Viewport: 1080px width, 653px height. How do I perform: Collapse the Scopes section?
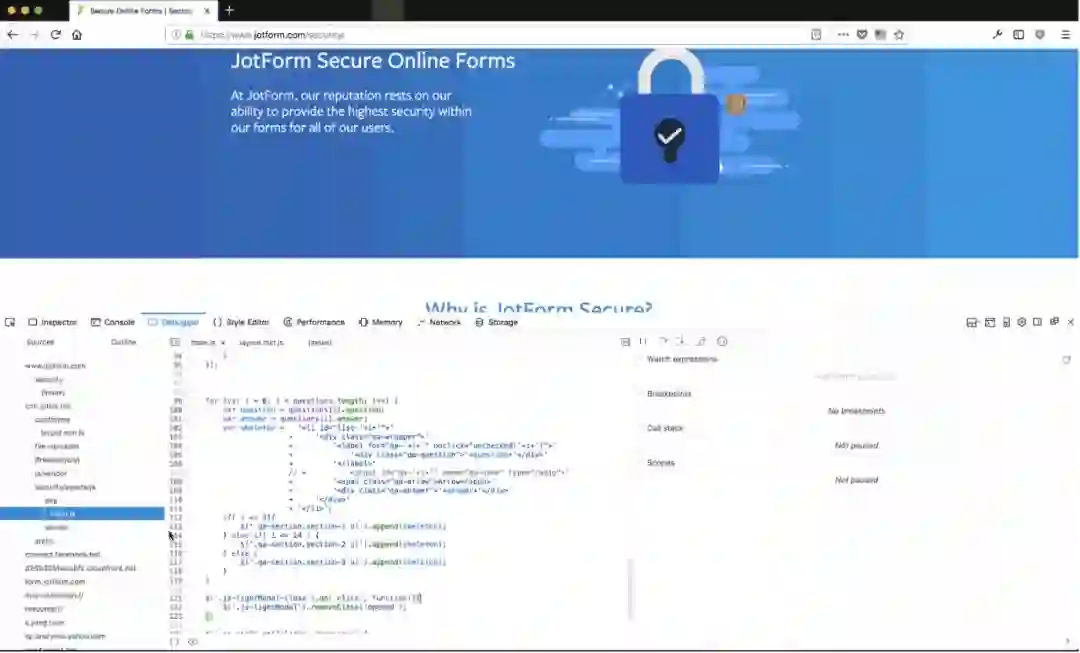point(661,462)
